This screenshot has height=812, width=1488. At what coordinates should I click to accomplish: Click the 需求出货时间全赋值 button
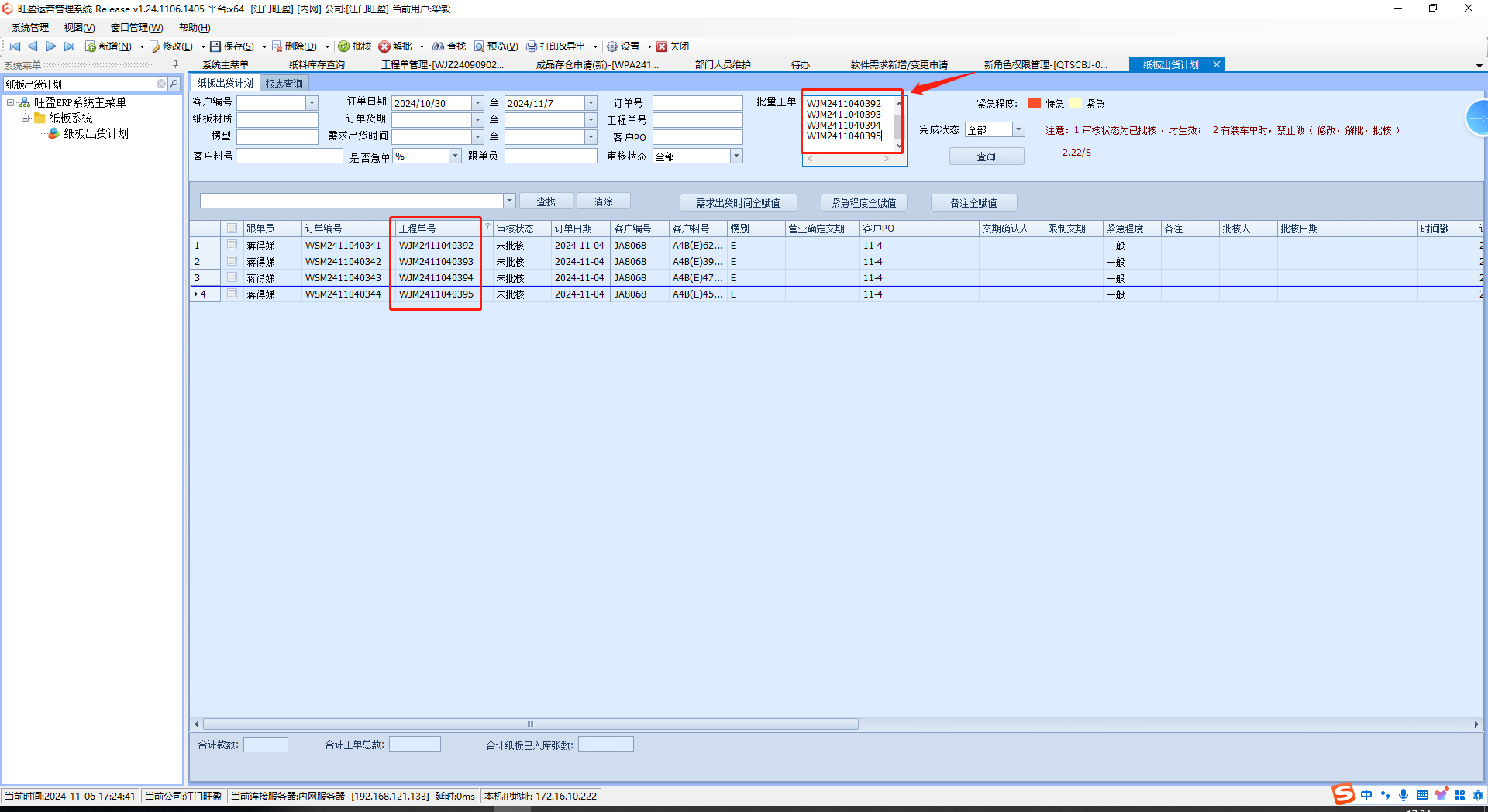pos(739,203)
